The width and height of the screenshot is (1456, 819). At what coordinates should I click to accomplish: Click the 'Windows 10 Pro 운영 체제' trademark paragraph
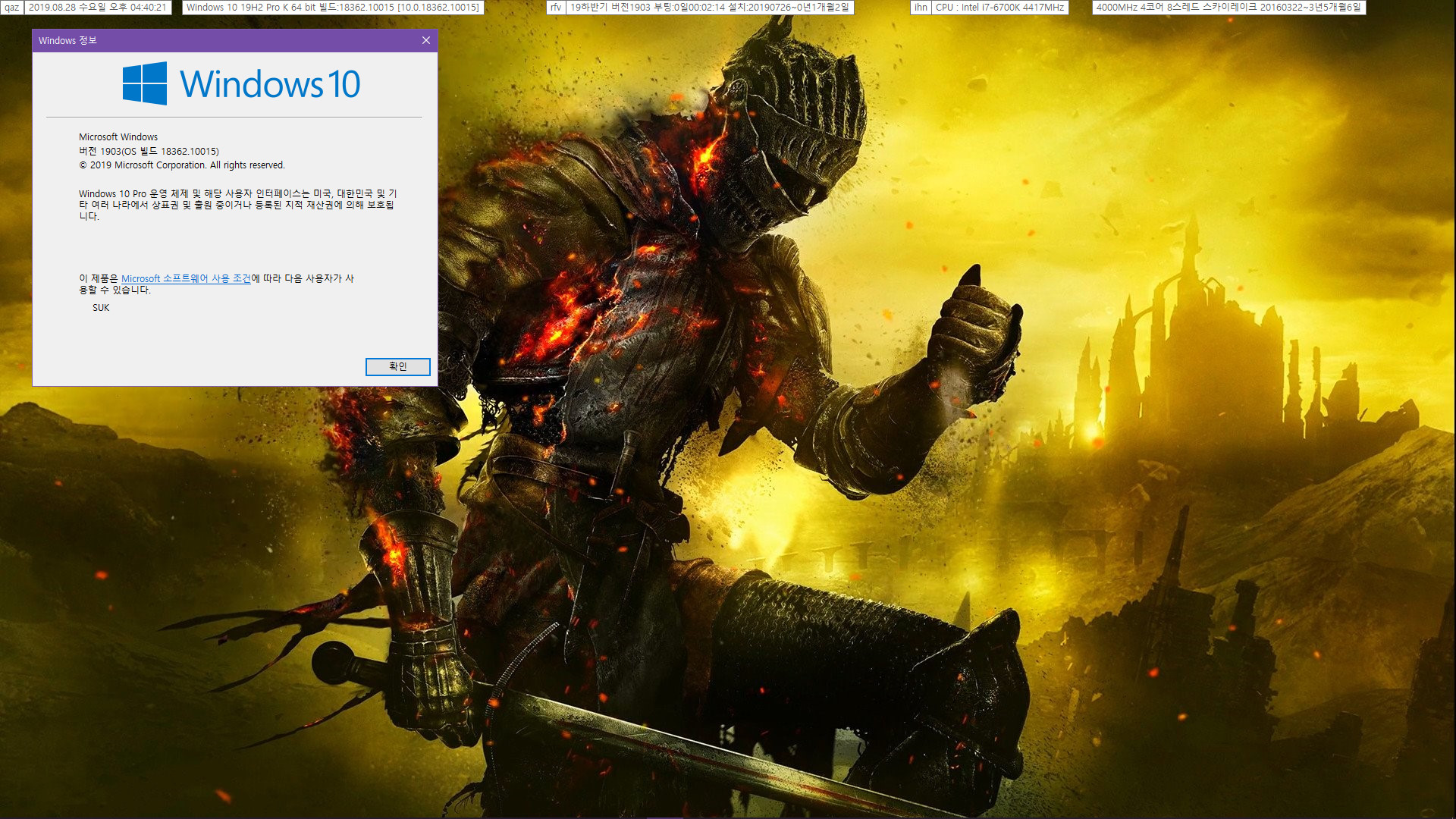click(238, 205)
